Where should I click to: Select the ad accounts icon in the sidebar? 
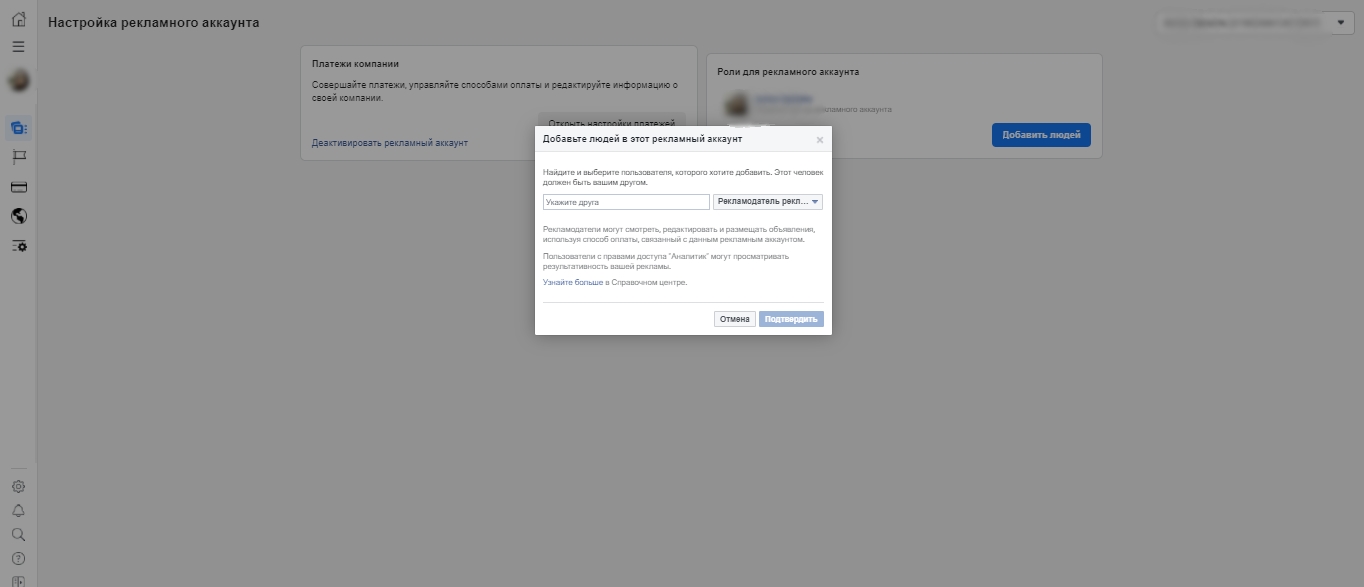pos(18,128)
